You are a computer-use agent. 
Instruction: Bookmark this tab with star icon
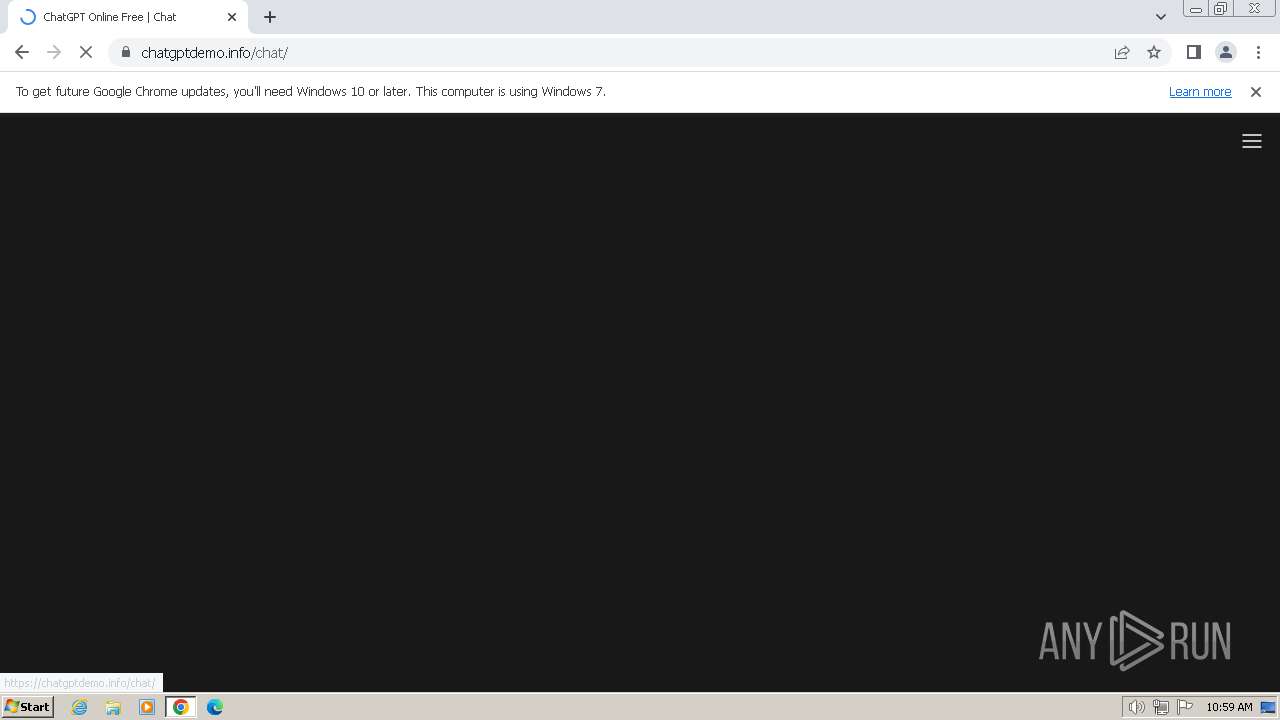tap(1154, 52)
